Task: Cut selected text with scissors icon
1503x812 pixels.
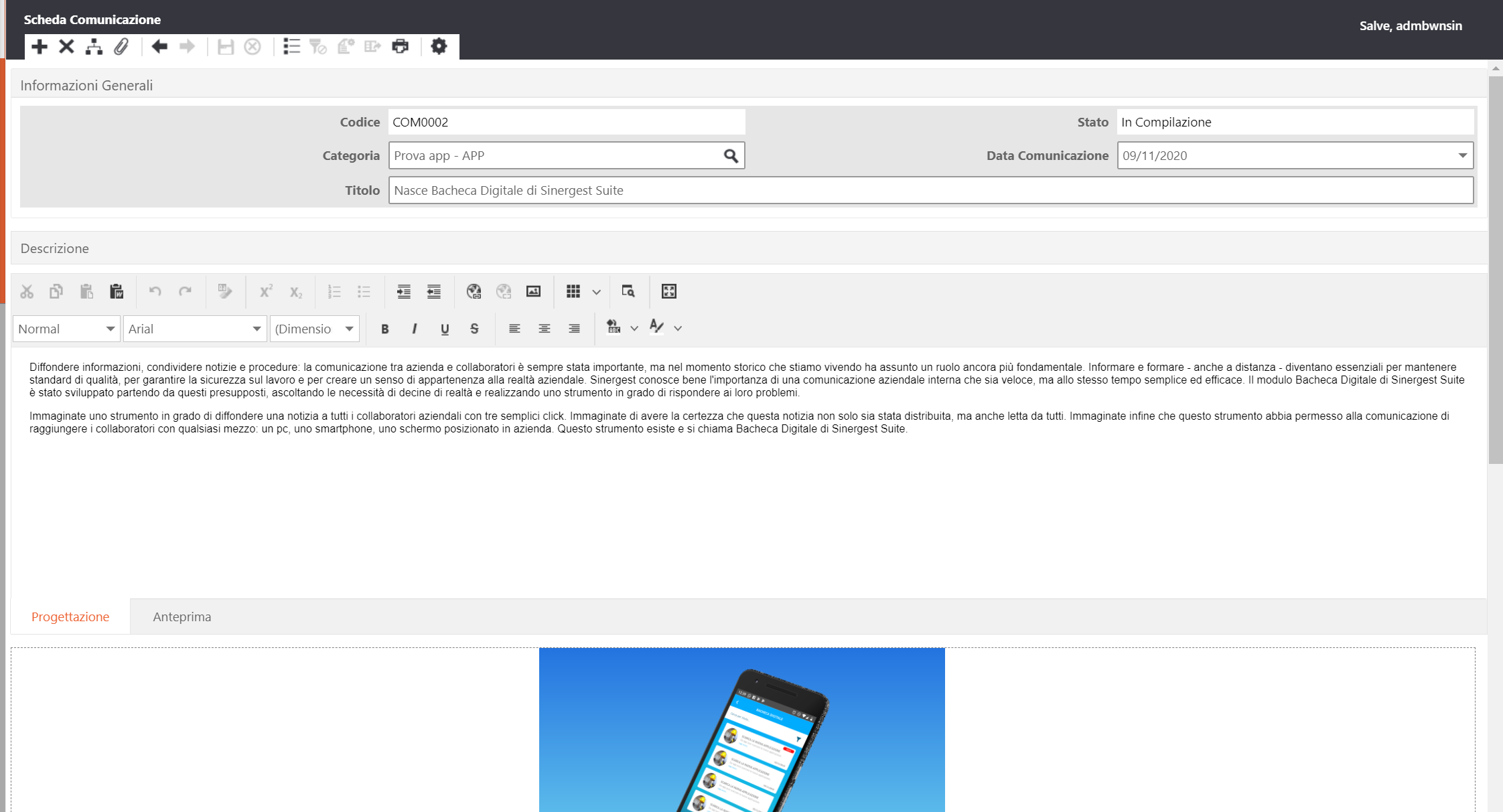Action: pos(27,291)
